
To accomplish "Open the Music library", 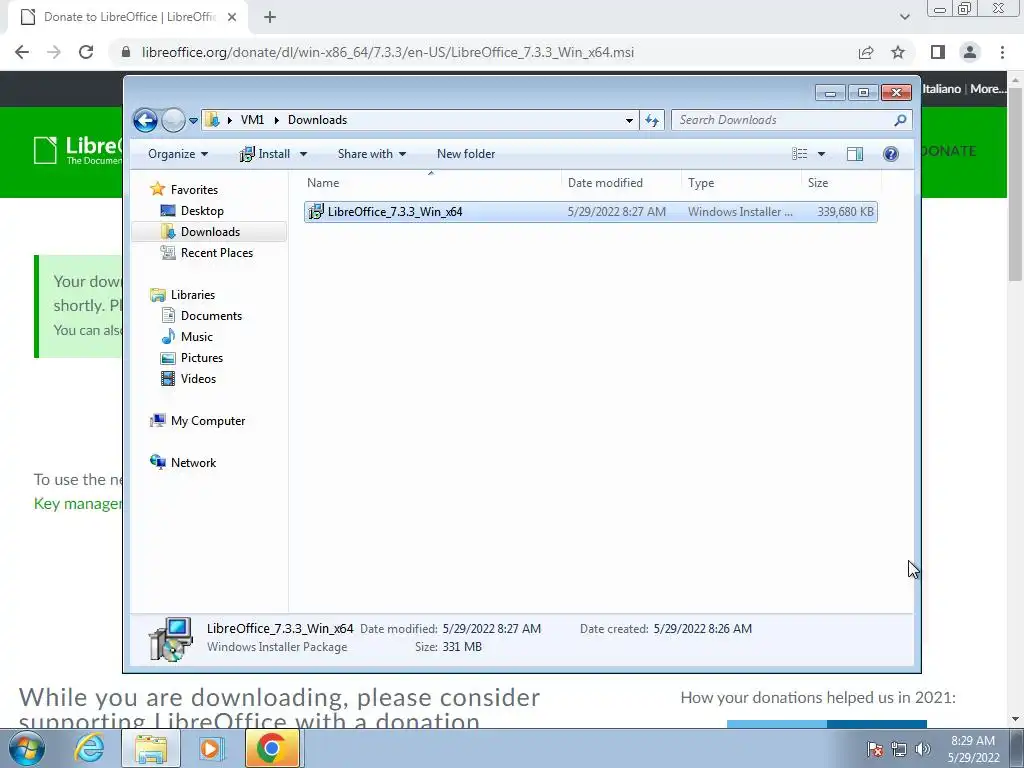I will (187, 336).
